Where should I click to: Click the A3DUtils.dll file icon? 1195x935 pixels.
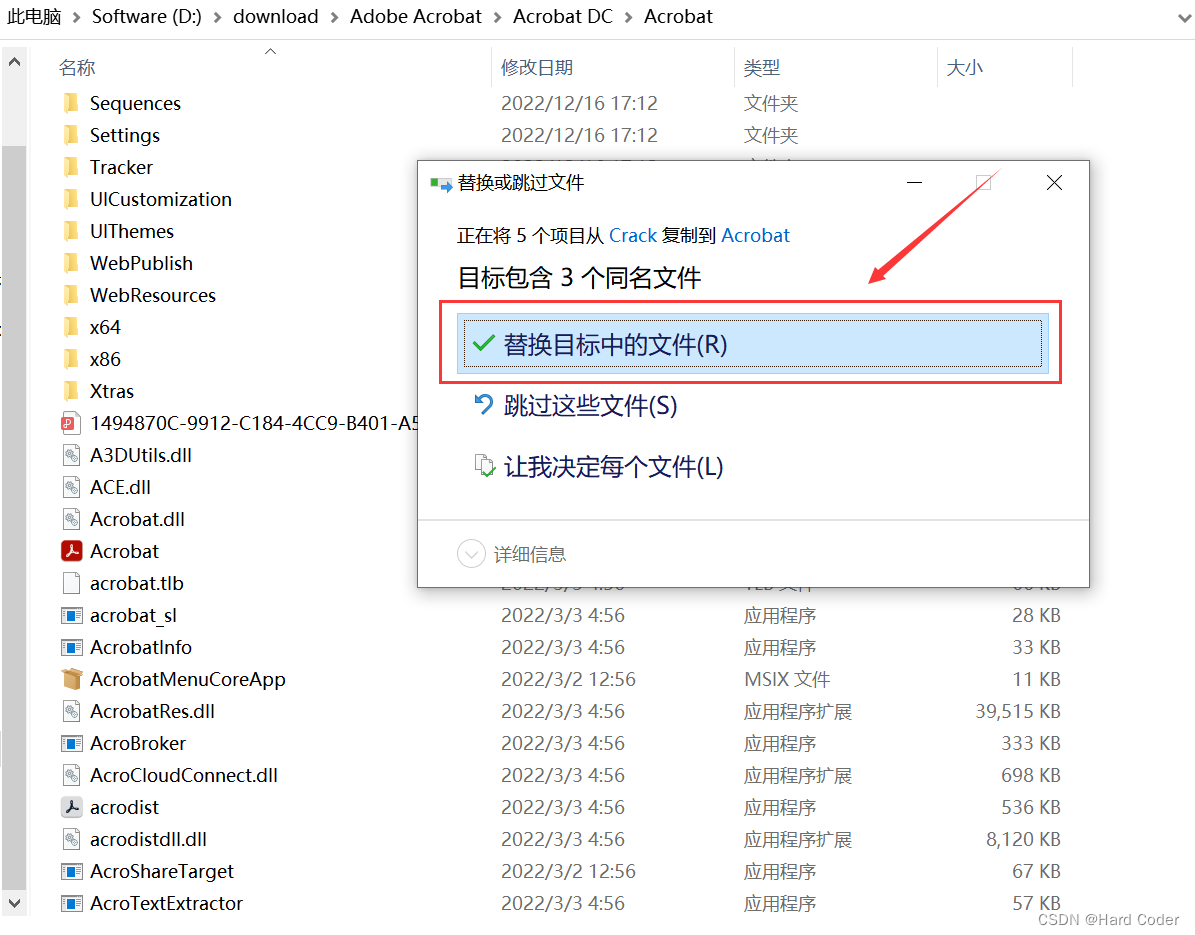(71, 455)
